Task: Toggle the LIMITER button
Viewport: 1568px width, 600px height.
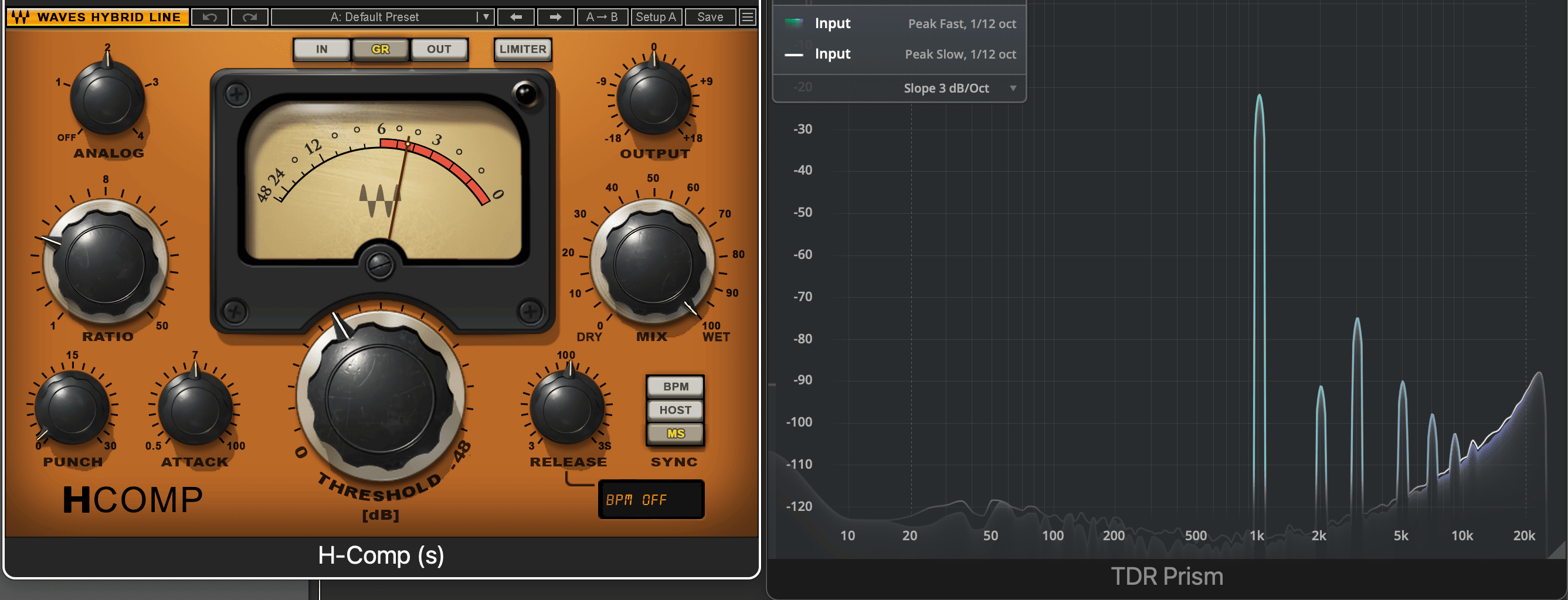Action: [x=523, y=49]
